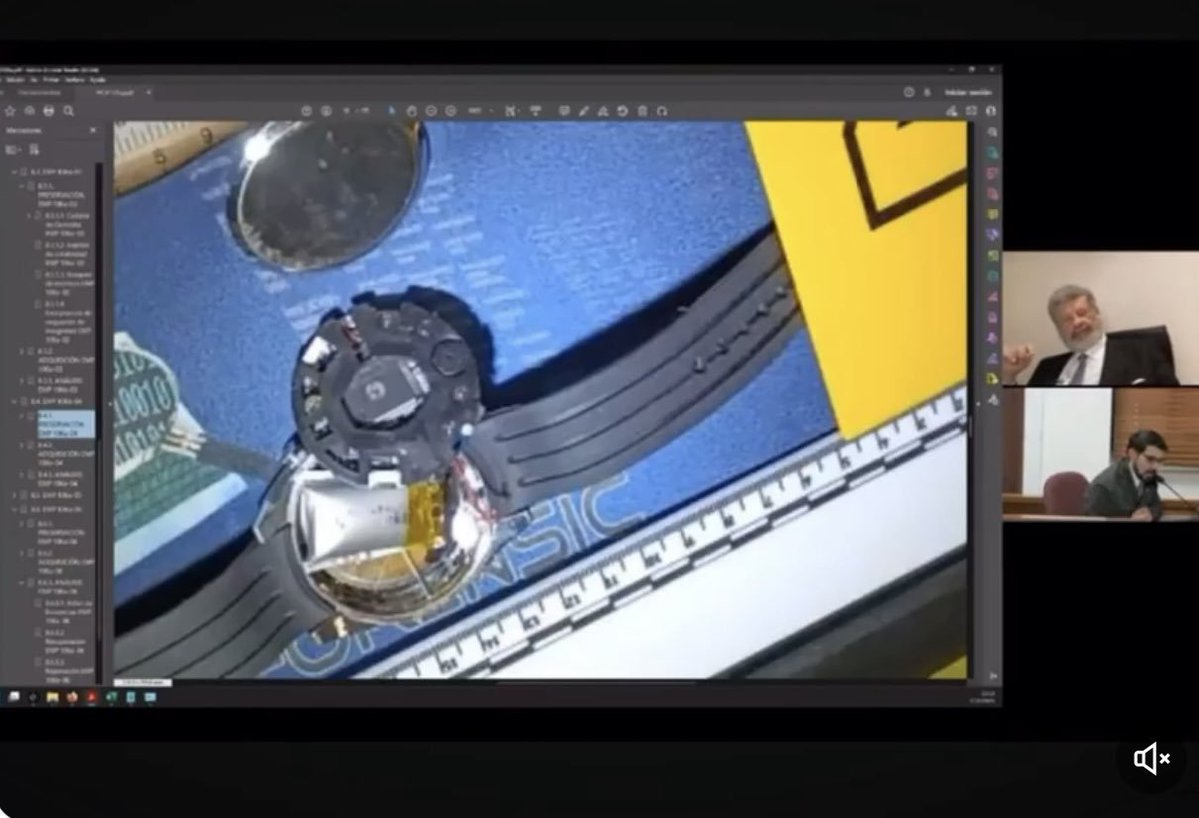
Task: Click the sign stamp icon in the toolbar
Action: pyautogui.click(x=603, y=111)
